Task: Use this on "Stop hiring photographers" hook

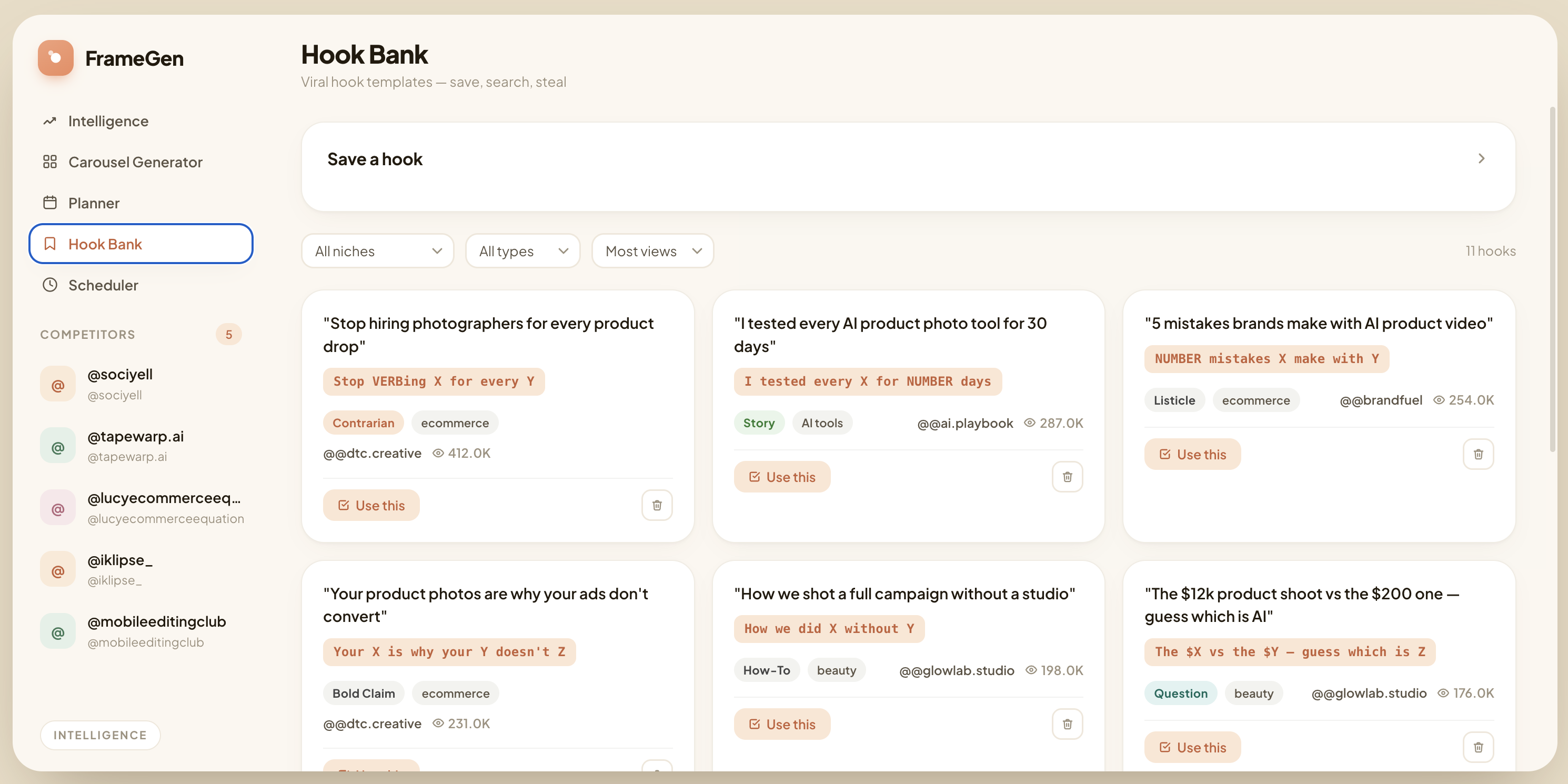Action: [371, 505]
